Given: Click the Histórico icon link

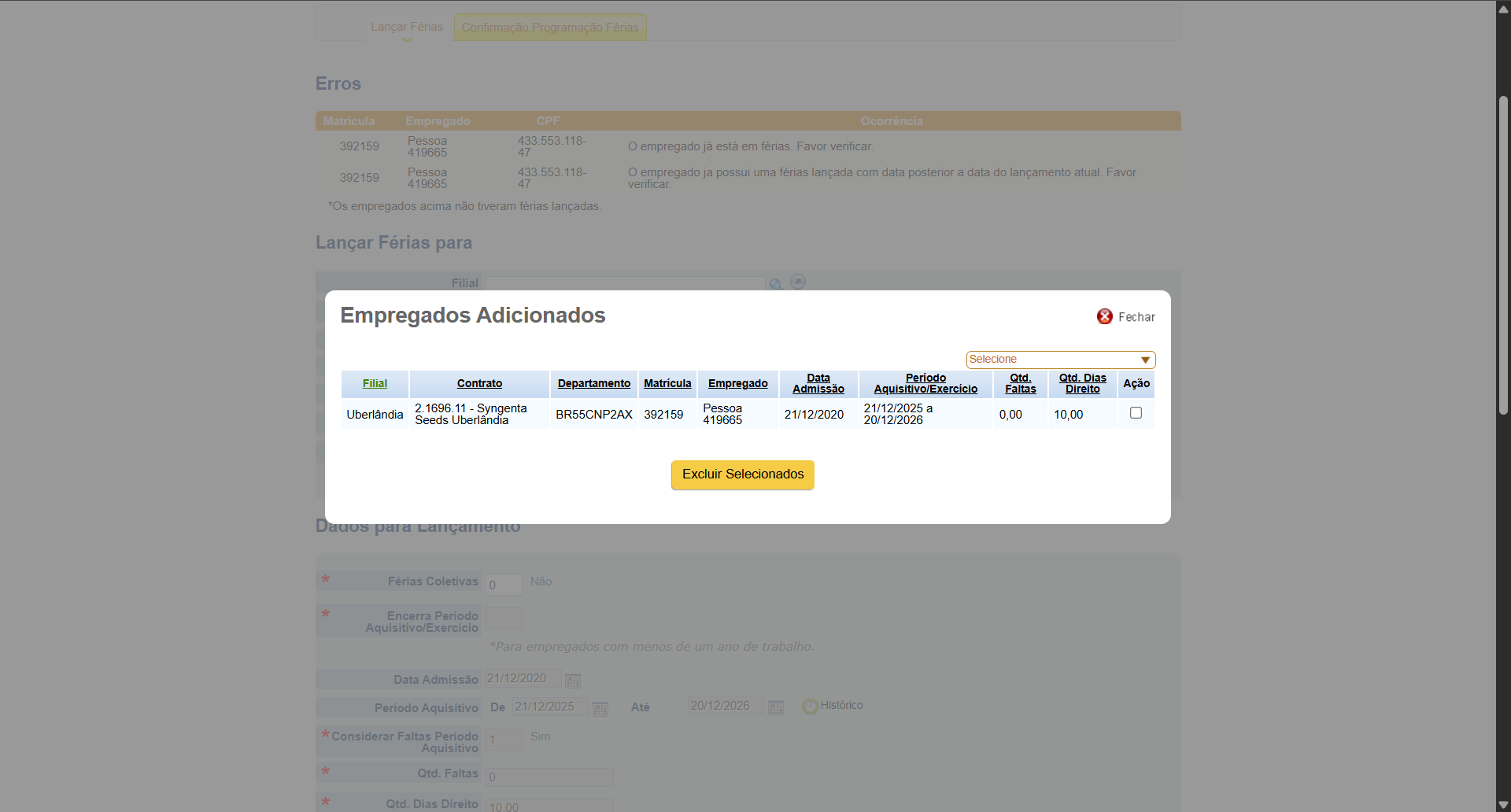Looking at the screenshot, I should click(833, 706).
